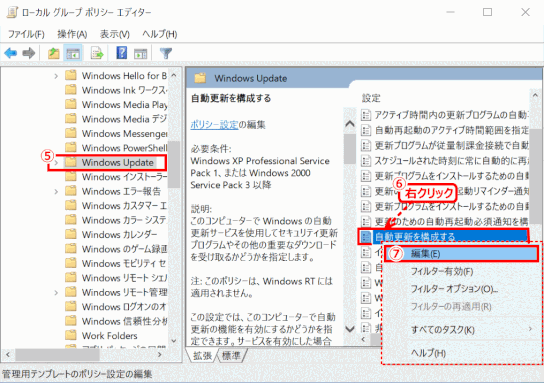Select Windows カラー システ tree item
544x383 pixels.
tap(124, 220)
